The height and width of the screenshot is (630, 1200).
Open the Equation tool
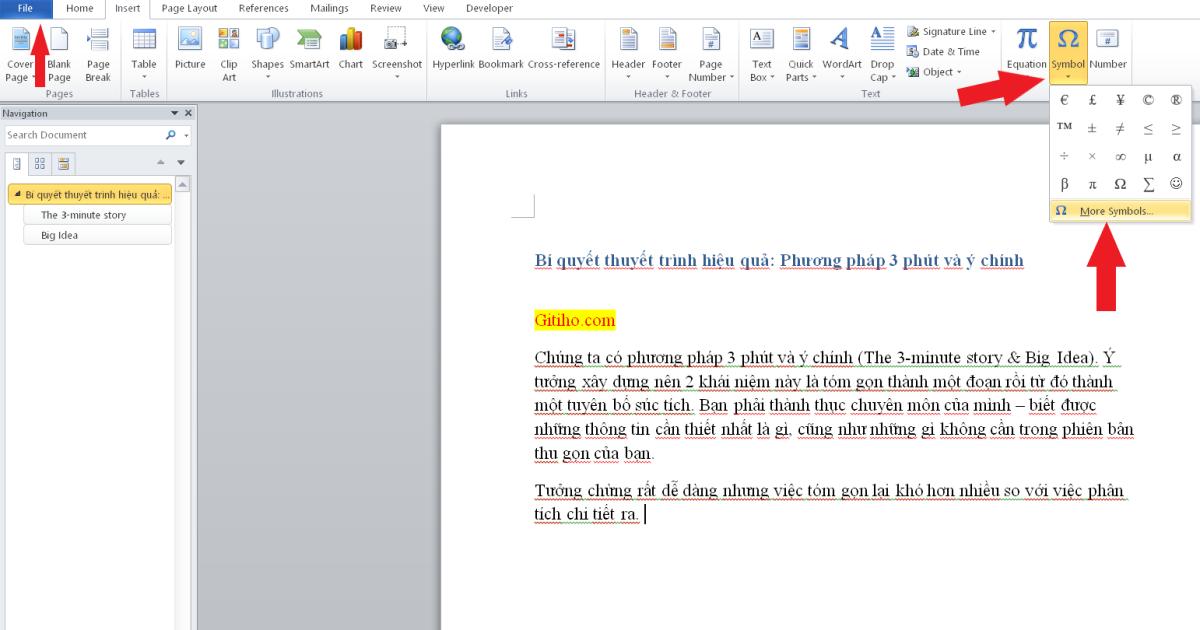(x=1026, y=48)
